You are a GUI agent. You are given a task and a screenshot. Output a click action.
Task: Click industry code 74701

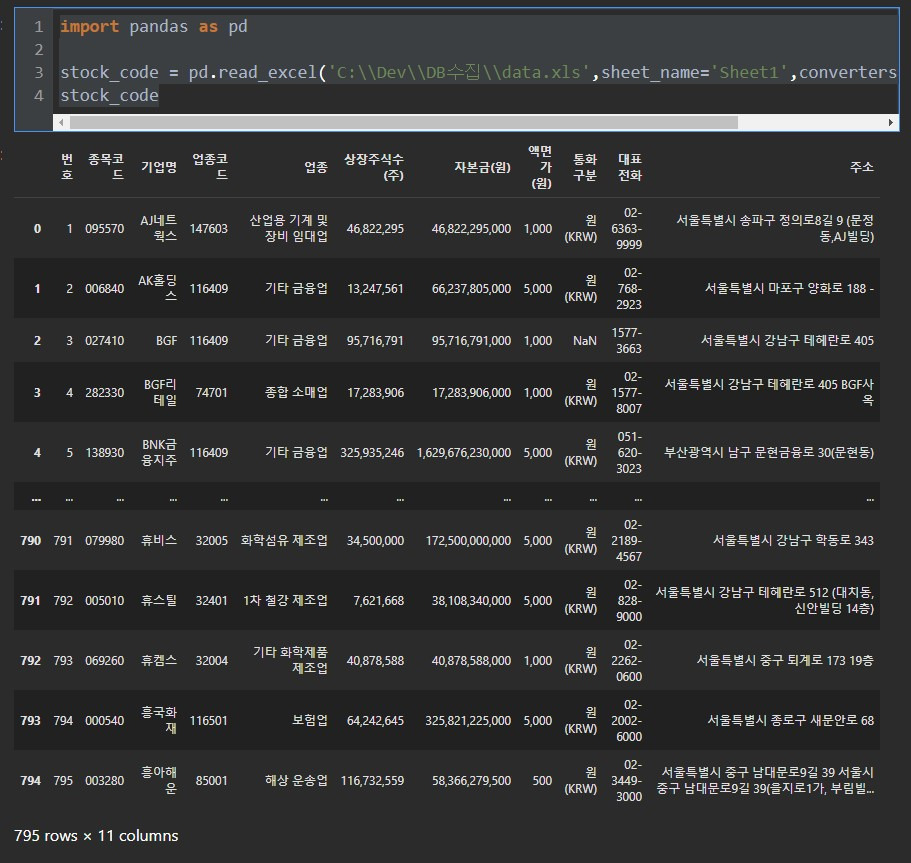(x=211, y=393)
